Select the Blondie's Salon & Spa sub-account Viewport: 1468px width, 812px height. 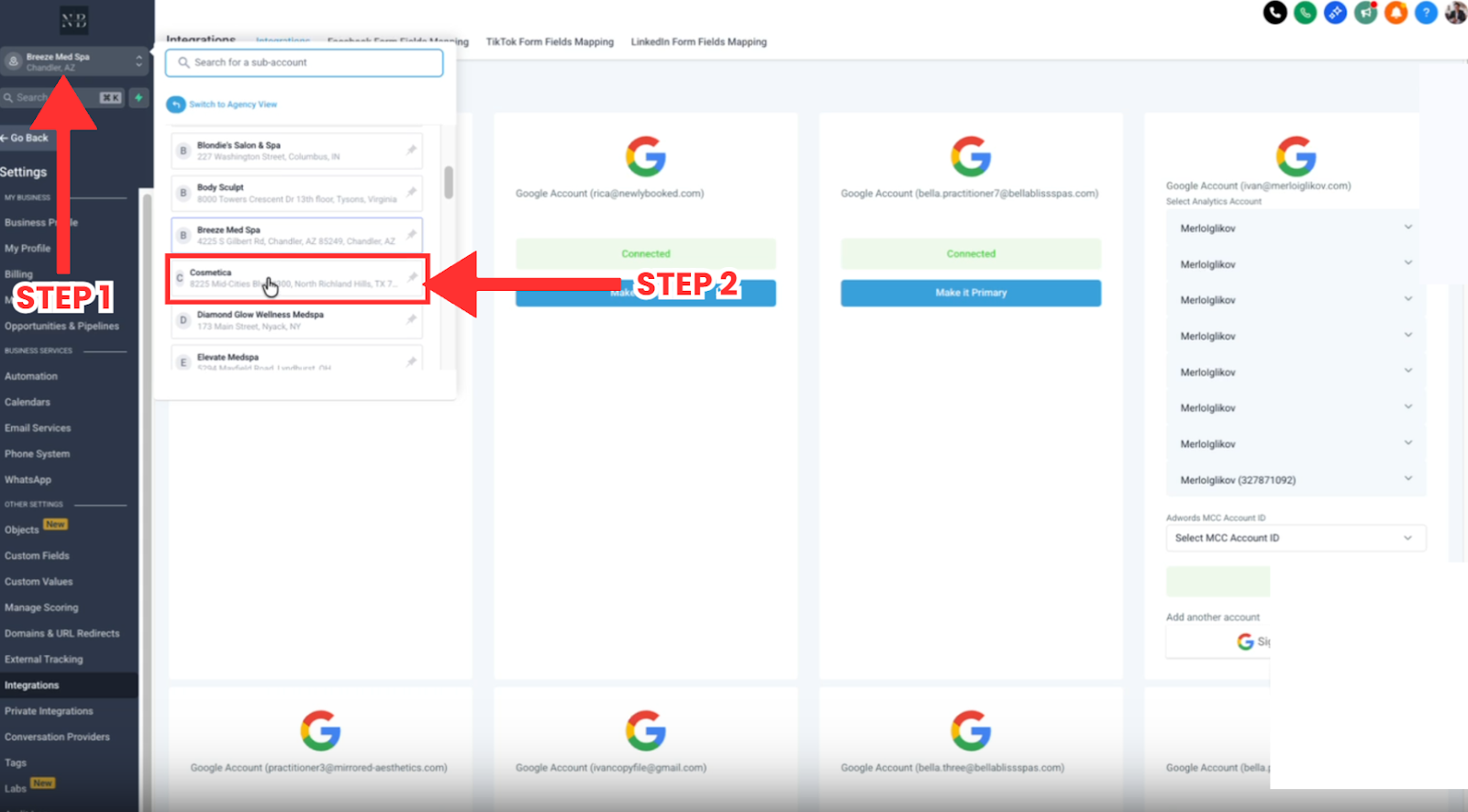click(x=297, y=150)
